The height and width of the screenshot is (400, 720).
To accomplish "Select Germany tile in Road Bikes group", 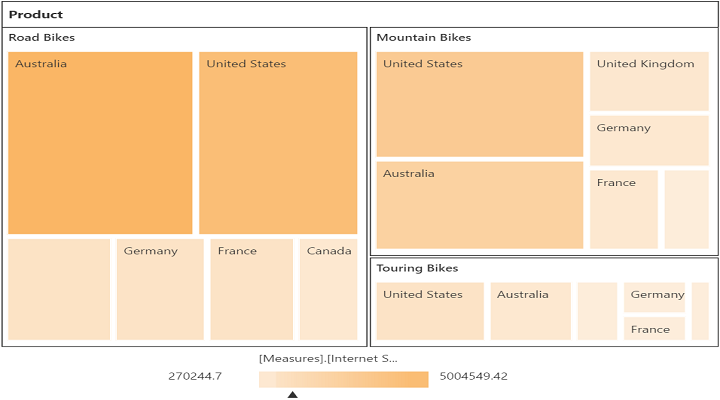I will pos(160,289).
